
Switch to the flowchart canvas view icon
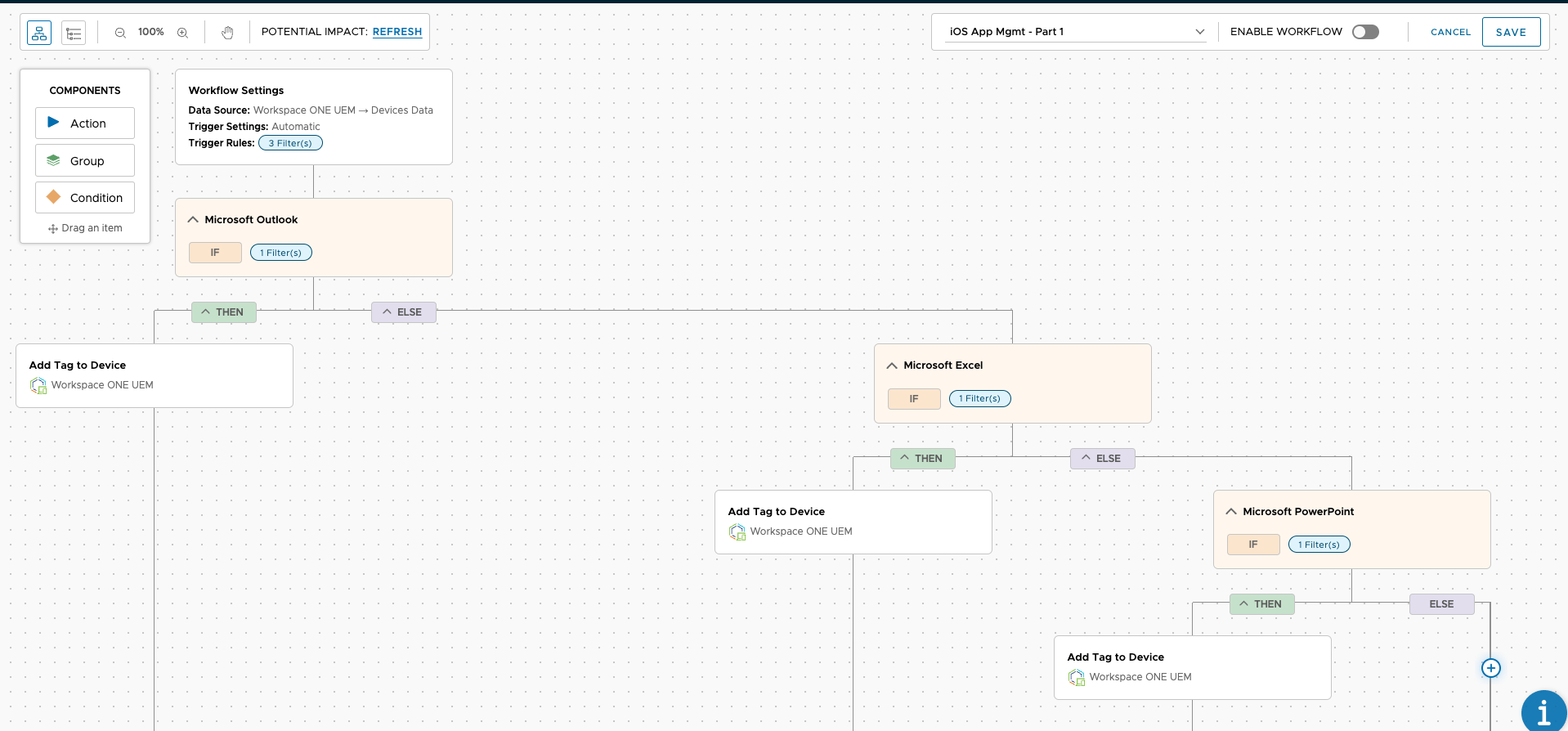pyautogui.click(x=39, y=33)
